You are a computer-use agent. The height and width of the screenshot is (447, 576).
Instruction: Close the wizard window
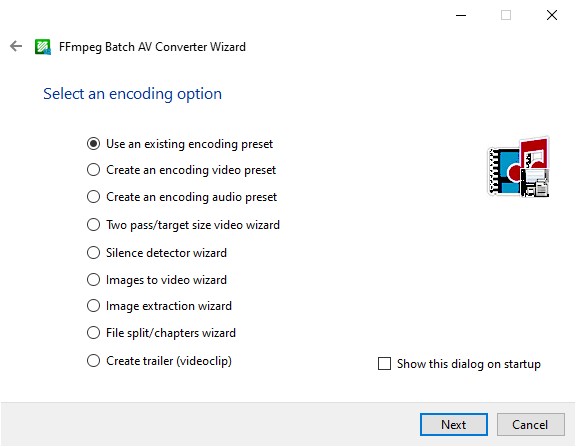tap(552, 15)
